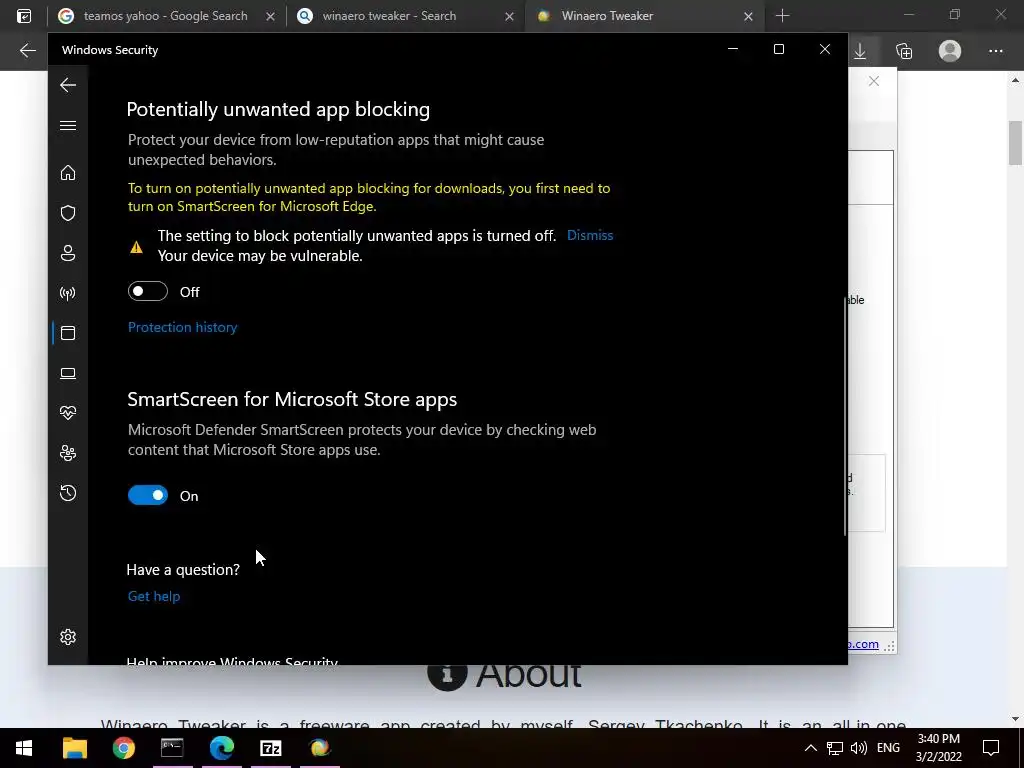
Task: Open Virus & threat protection shield icon
Action: (x=68, y=213)
